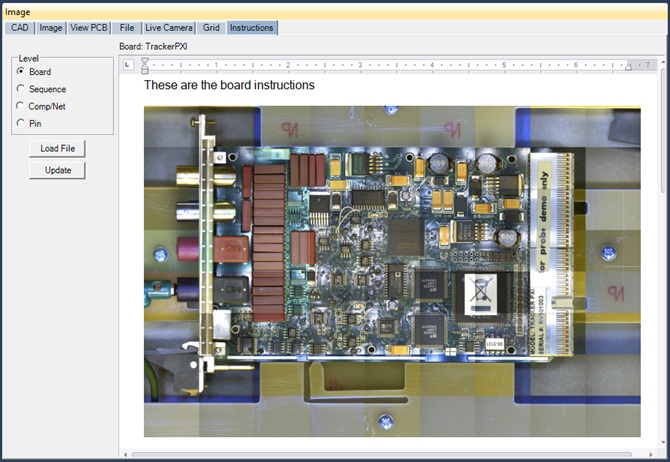Choose the Sequence level option

tap(21, 89)
